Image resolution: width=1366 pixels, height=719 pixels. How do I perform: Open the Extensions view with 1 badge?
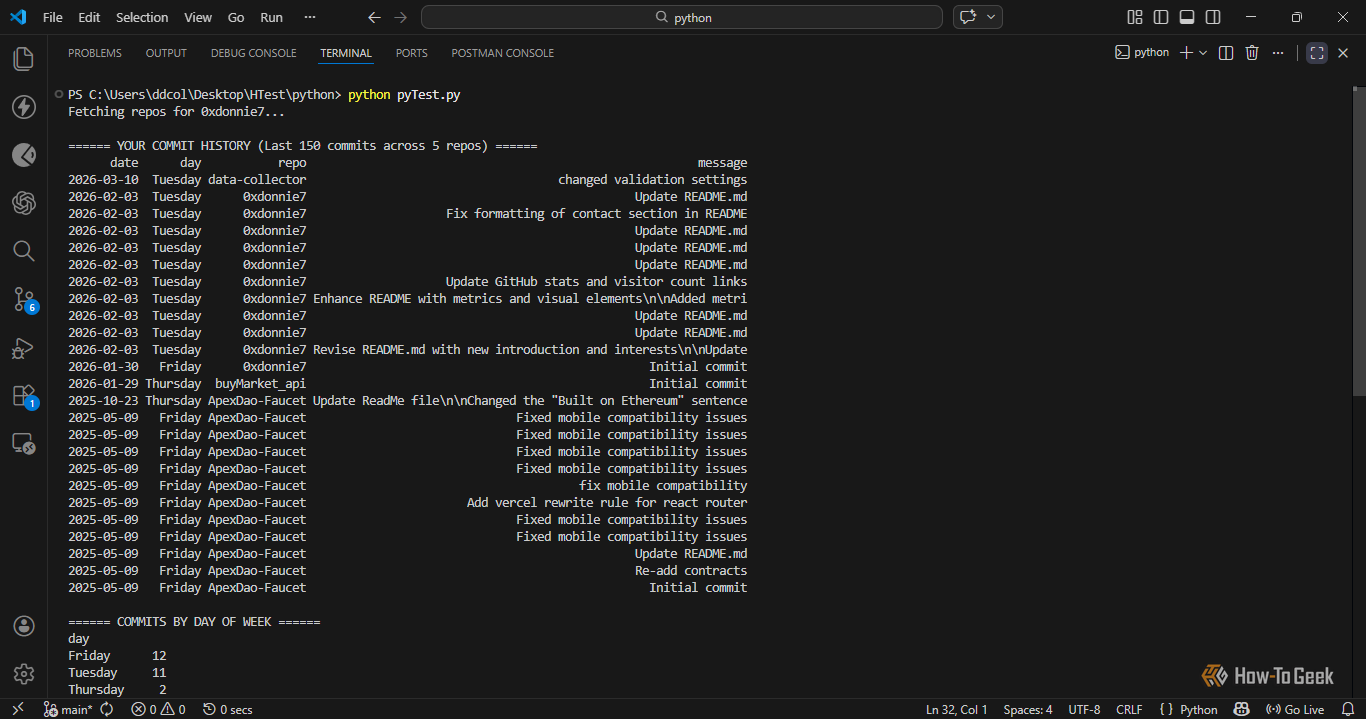click(x=24, y=396)
